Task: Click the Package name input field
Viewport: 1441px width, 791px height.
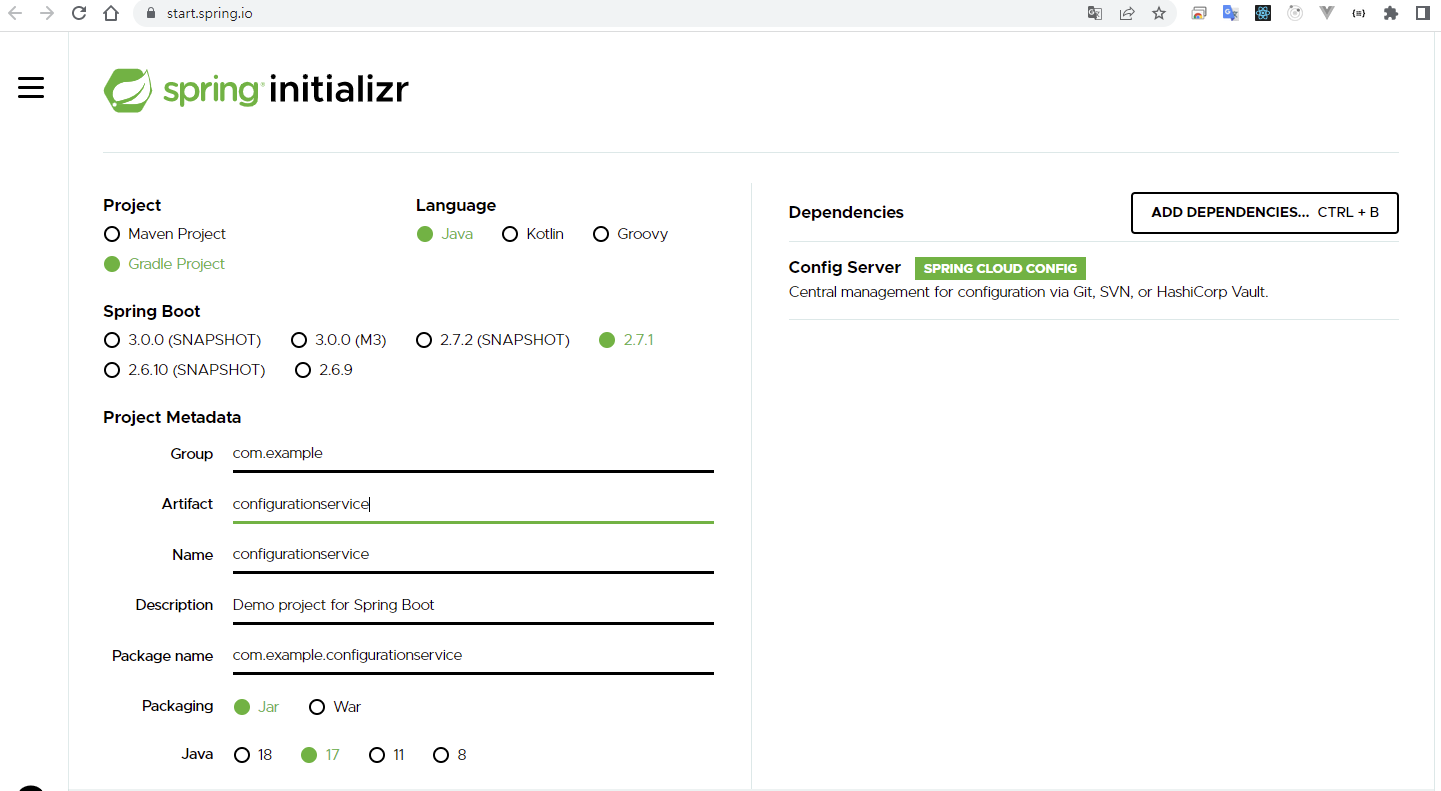Action: click(473, 655)
